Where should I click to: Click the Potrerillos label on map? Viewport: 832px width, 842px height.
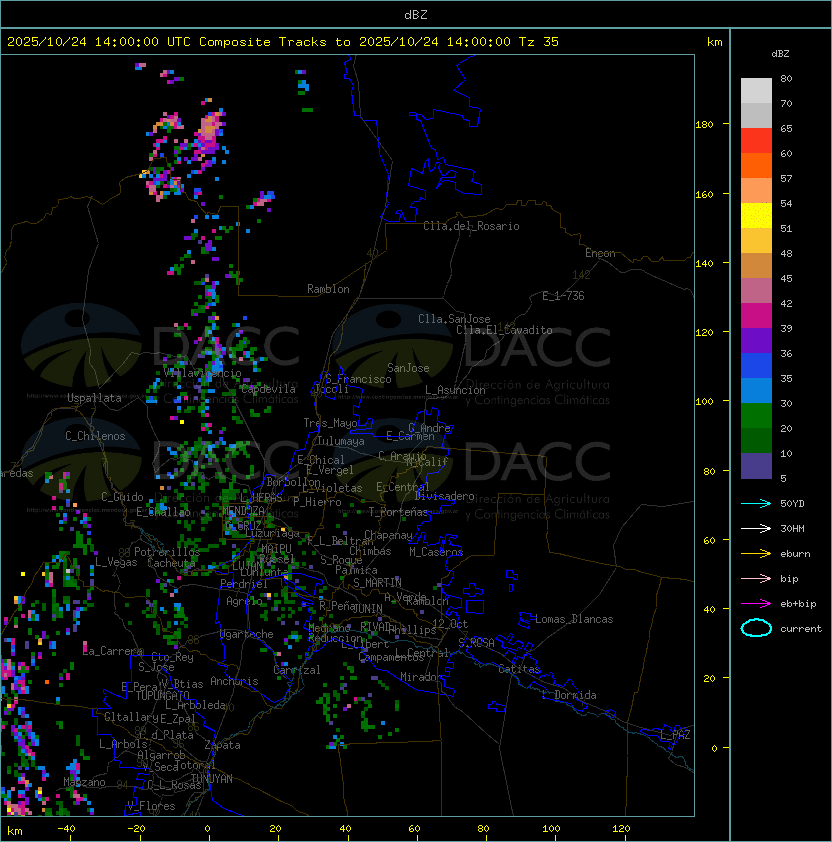167,551
